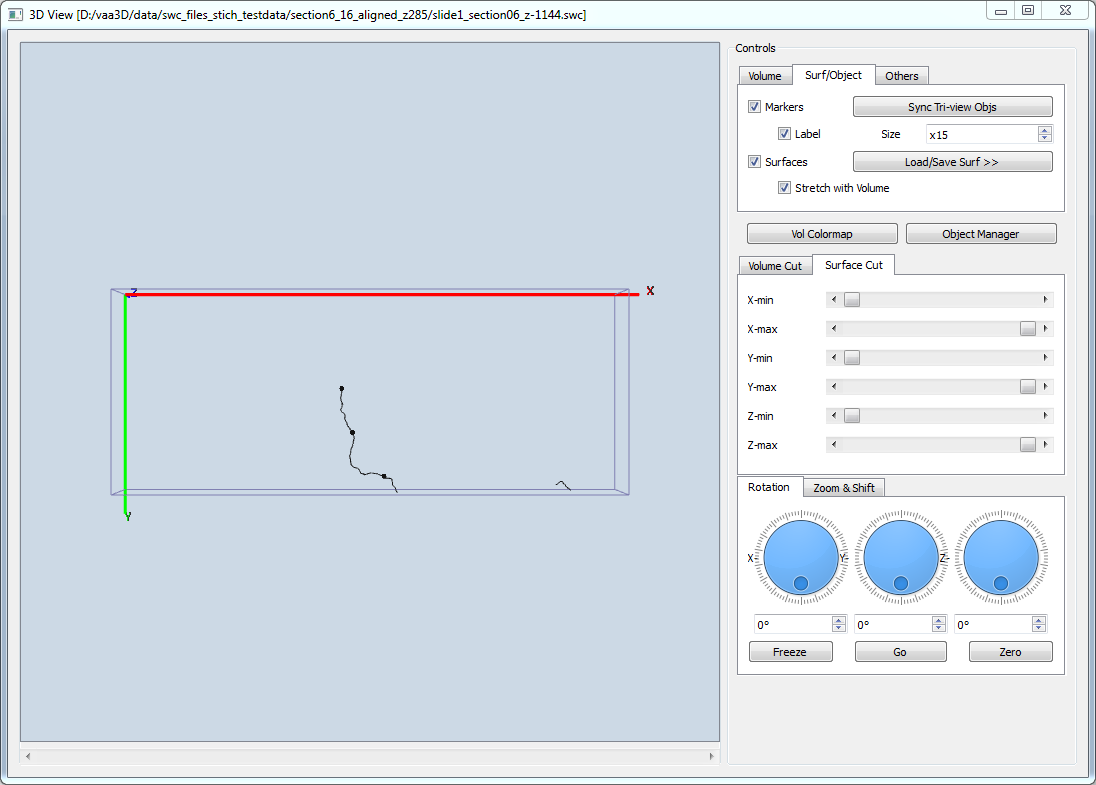
Task: Decrease X rotation angle stepper
Action: click(x=838, y=629)
